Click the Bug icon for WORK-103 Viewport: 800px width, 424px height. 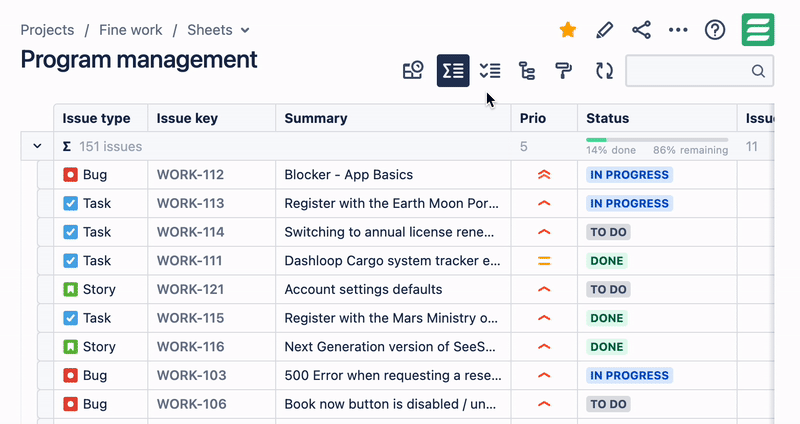70,376
